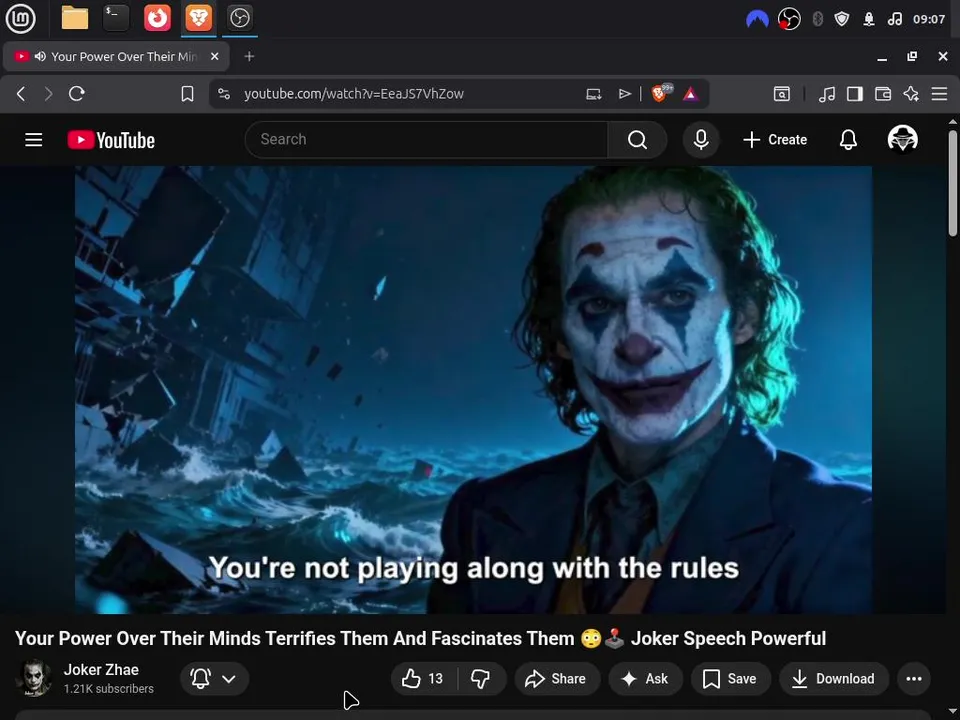Open the Share button
Screen dimensions: 960x720
(x=556, y=678)
